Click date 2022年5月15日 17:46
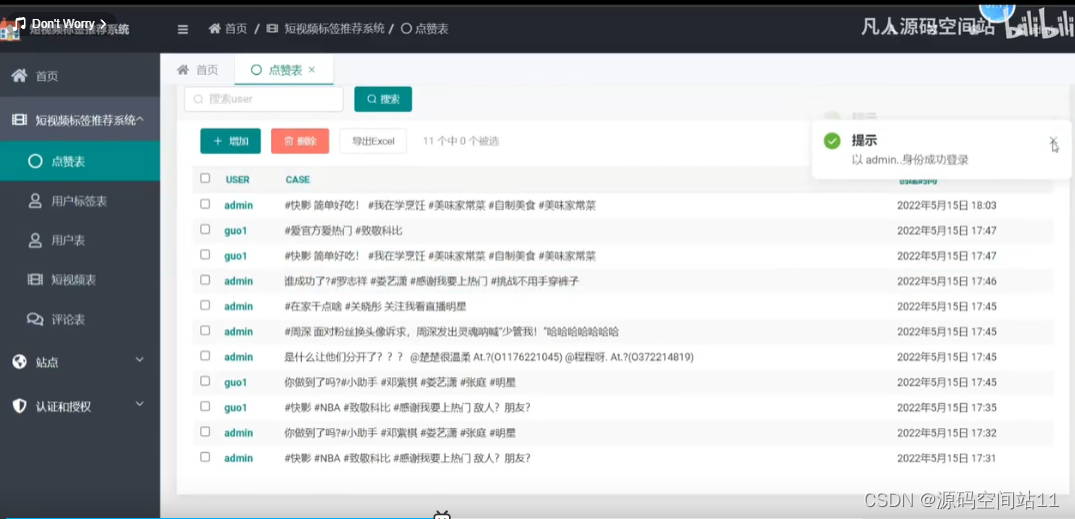The height and width of the screenshot is (519, 1075). pyautogui.click(x=947, y=281)
